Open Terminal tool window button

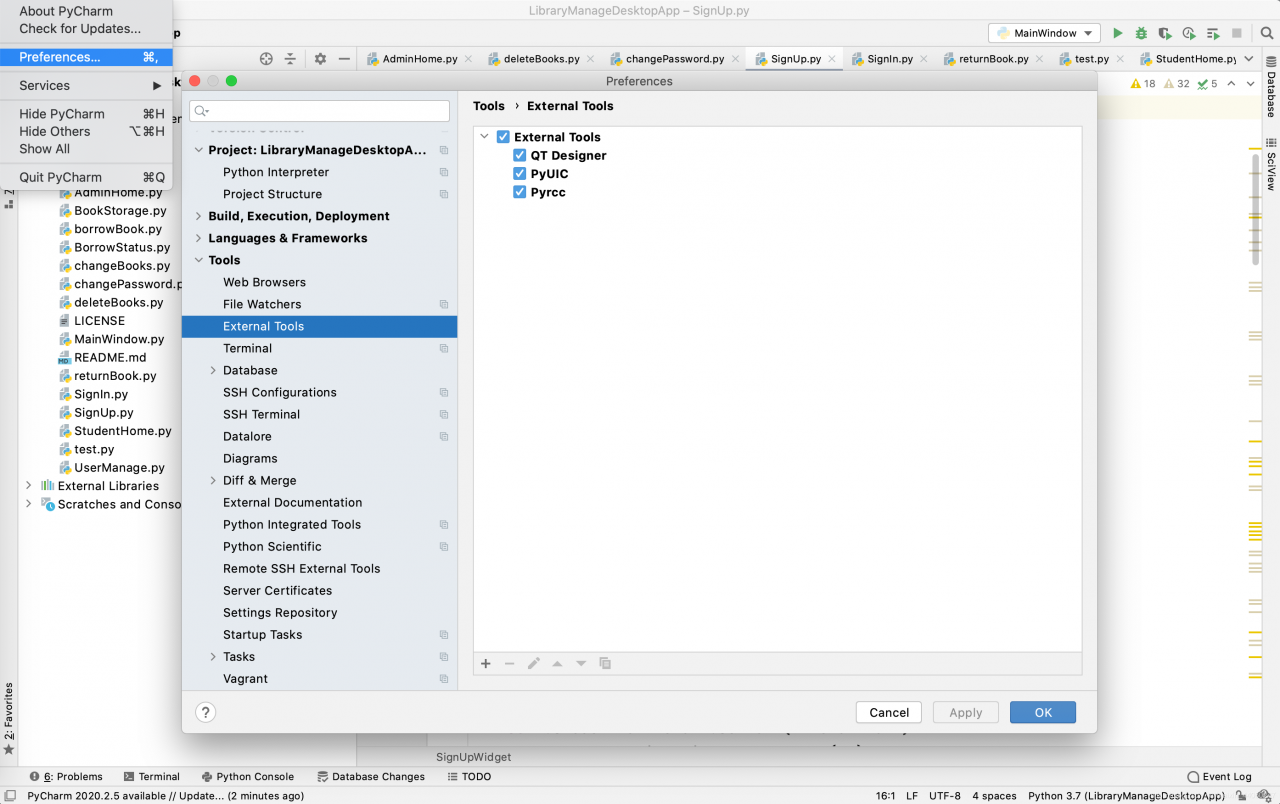tap(151, 777)
